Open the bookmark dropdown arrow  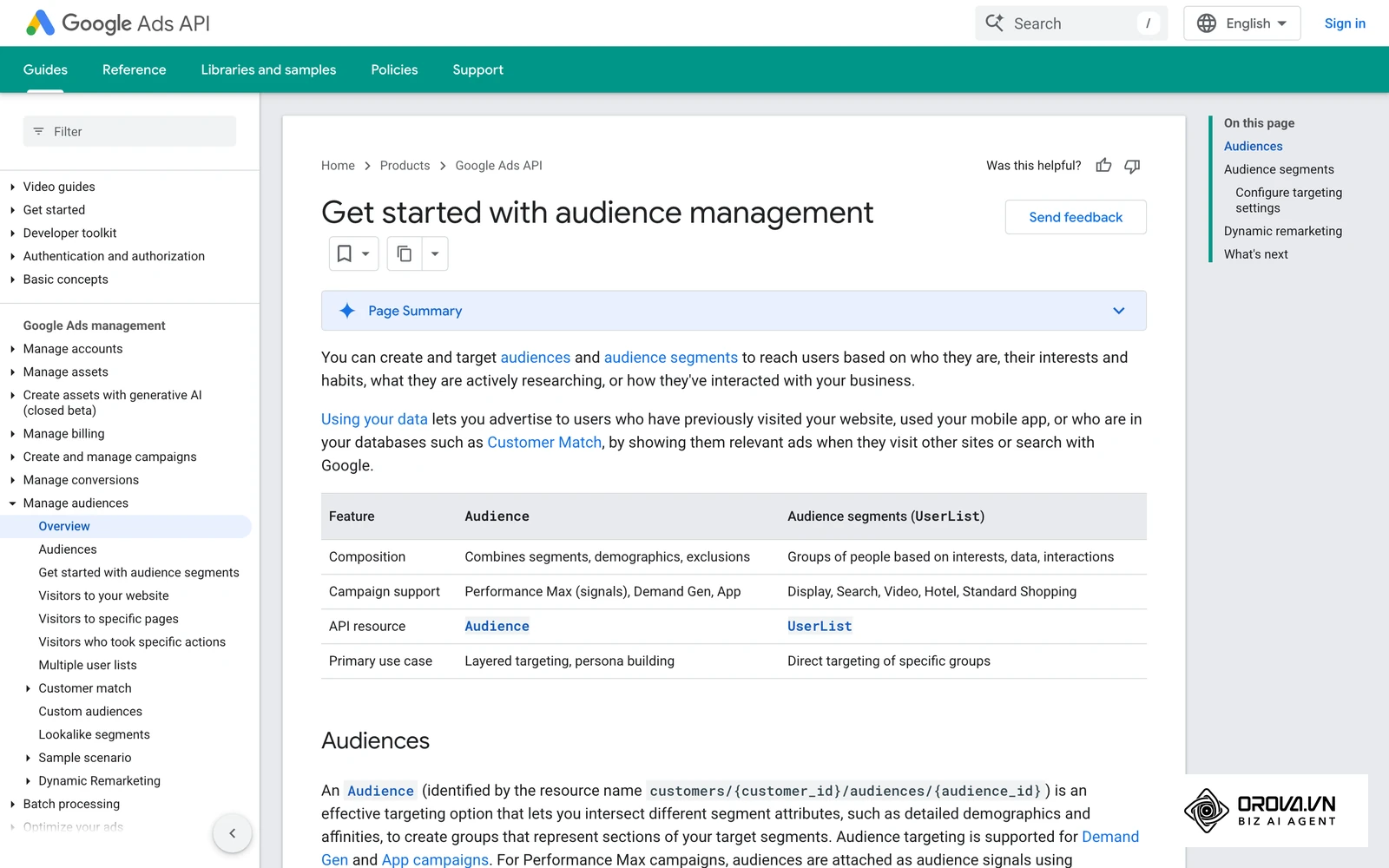click(365, 253)
